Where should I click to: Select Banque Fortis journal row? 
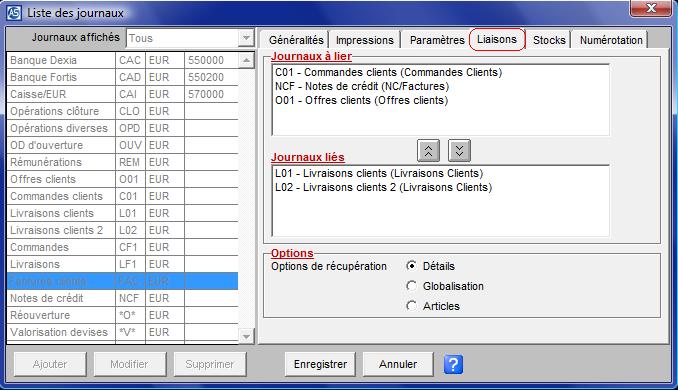[x=122, y=77]
